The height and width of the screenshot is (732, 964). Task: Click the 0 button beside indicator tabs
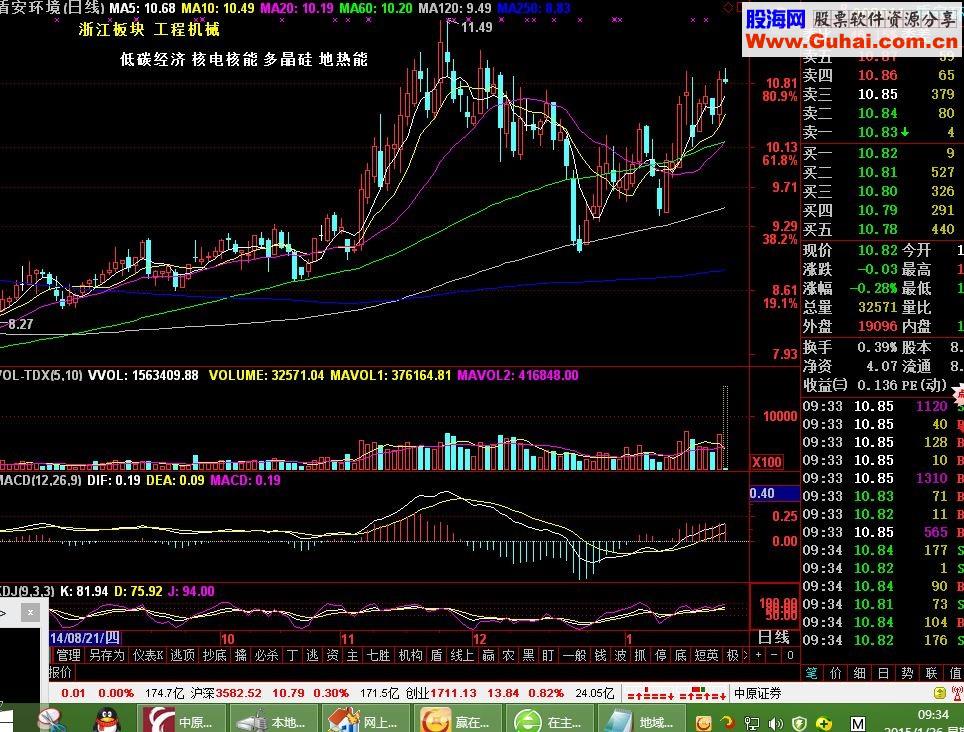790,655
